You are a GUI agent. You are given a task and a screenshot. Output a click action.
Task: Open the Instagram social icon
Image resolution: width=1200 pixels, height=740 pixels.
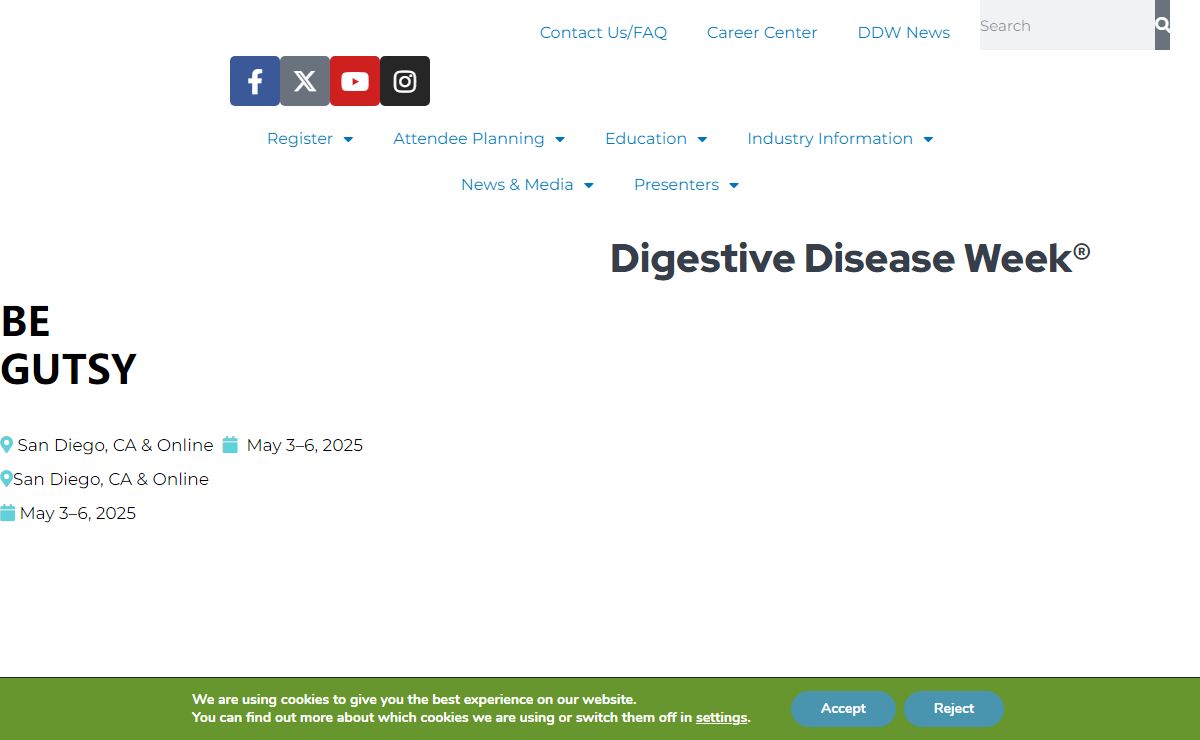(405, 81)
